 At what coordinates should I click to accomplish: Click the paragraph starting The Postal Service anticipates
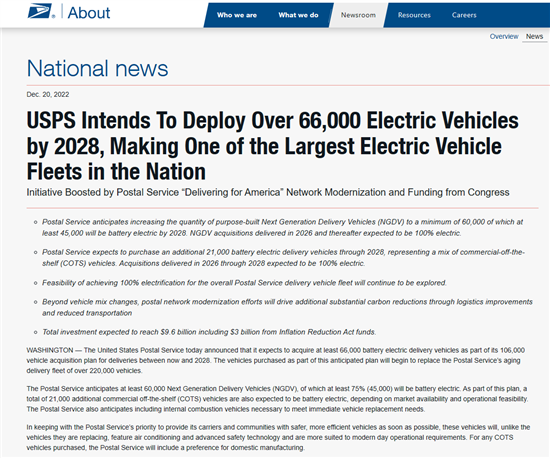[x=277, y=399]
